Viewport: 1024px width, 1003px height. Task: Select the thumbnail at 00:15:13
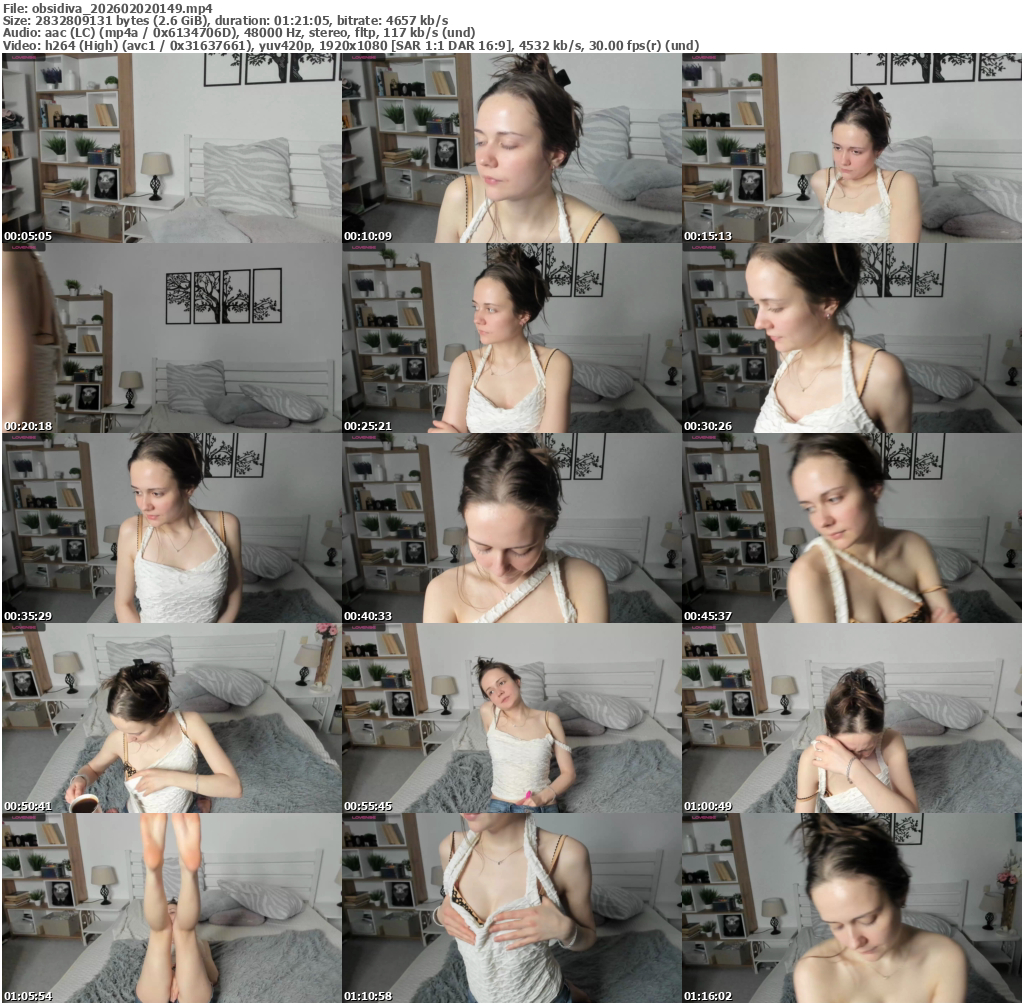pyautogui.click(x=852, y=148)
